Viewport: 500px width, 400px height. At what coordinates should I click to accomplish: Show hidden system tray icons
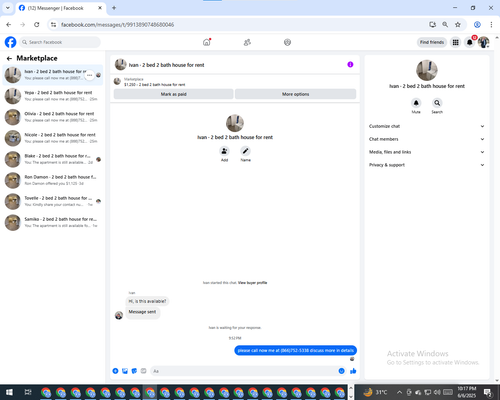tap(400, 392)
